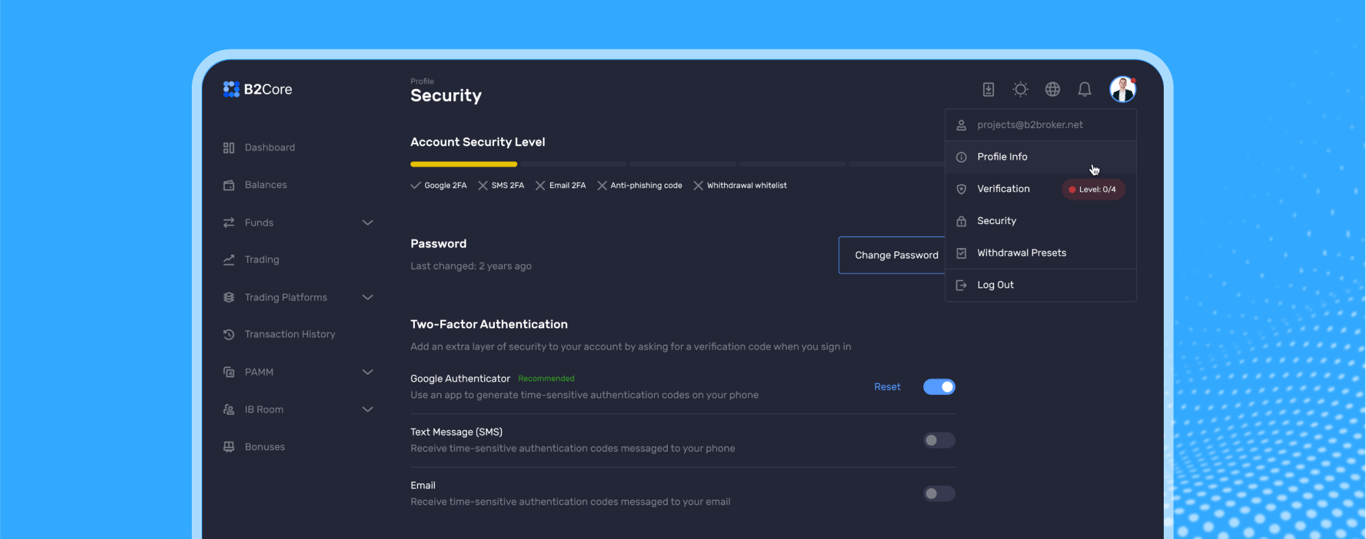Click Reset link for Google Authenticator
Viewport: 1366px width, 539px height.
pyautogui.click(x=887, y=387)
